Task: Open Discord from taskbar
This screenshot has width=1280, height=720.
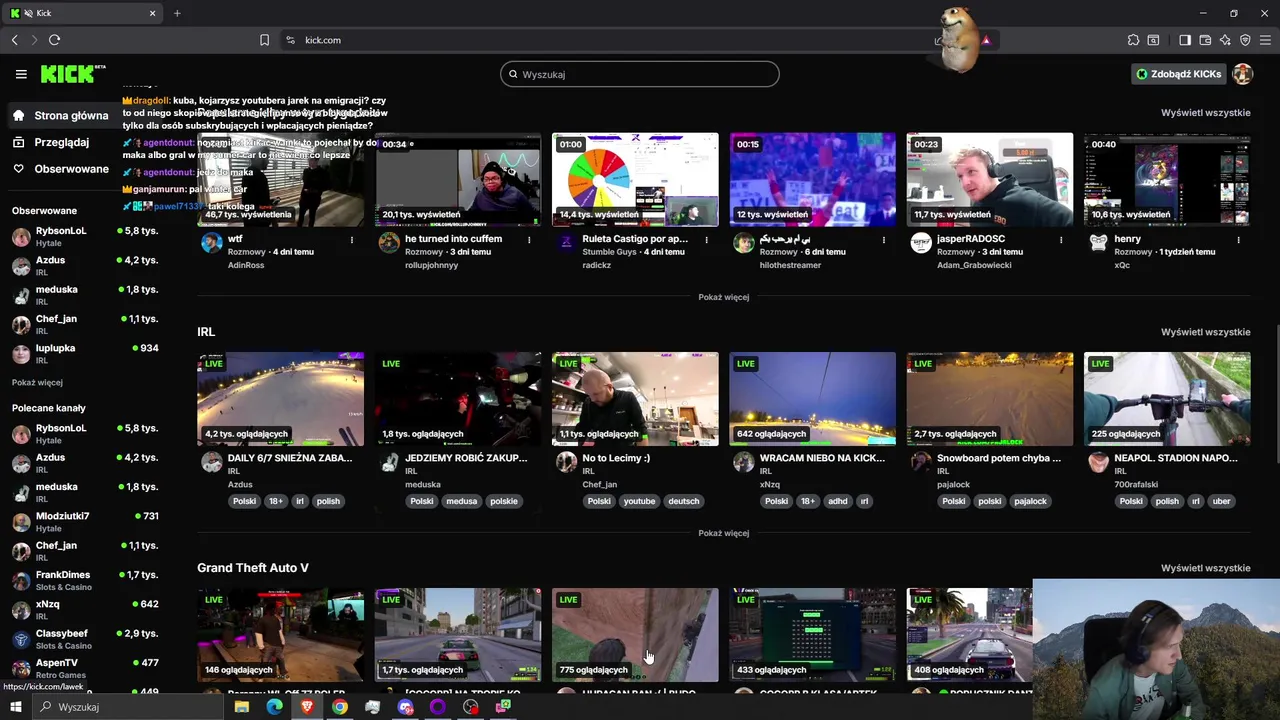Action: click(x=405, y=707)
